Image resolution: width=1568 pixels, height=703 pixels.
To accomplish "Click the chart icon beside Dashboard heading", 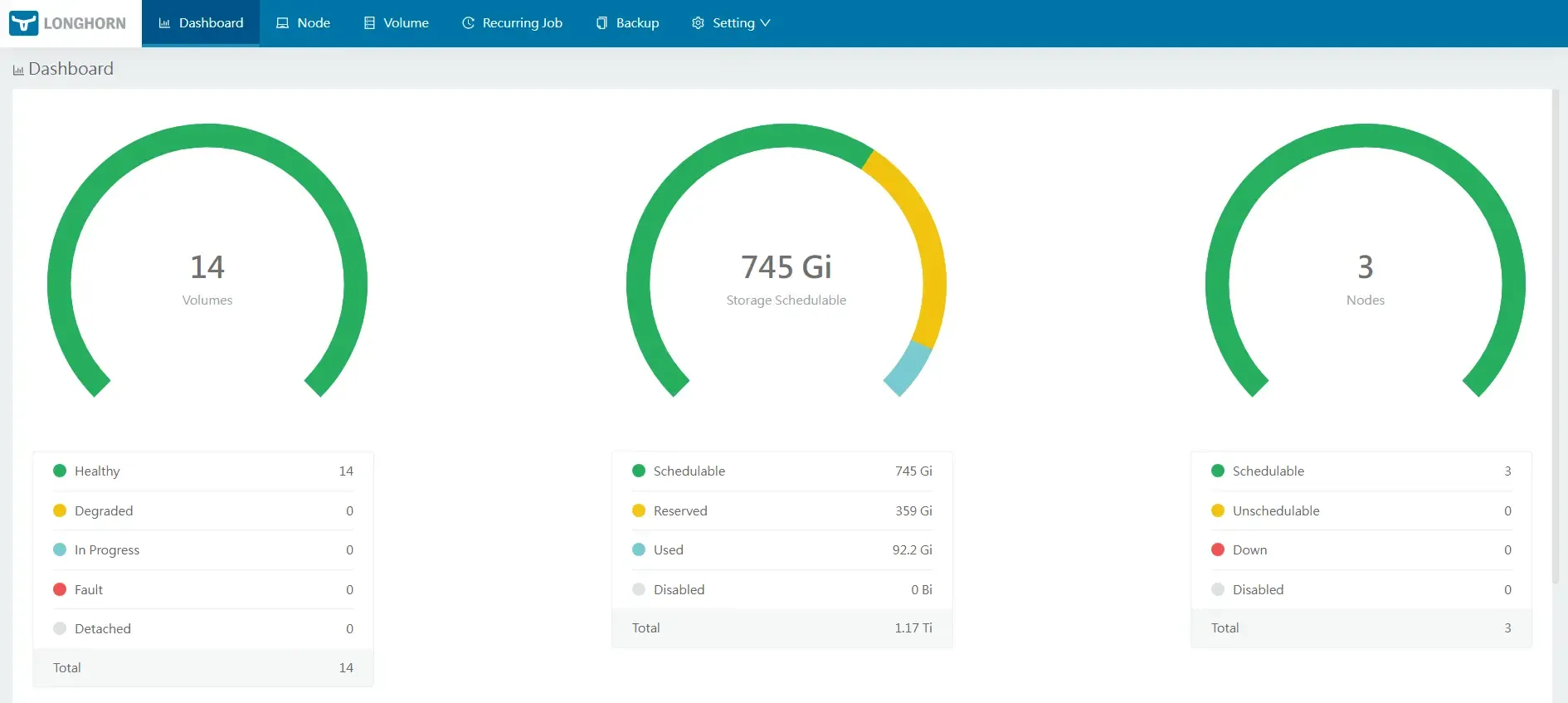I will 18,71.
